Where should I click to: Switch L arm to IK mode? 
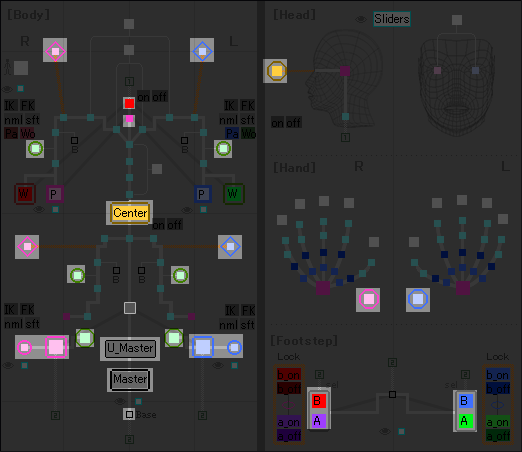230,106
